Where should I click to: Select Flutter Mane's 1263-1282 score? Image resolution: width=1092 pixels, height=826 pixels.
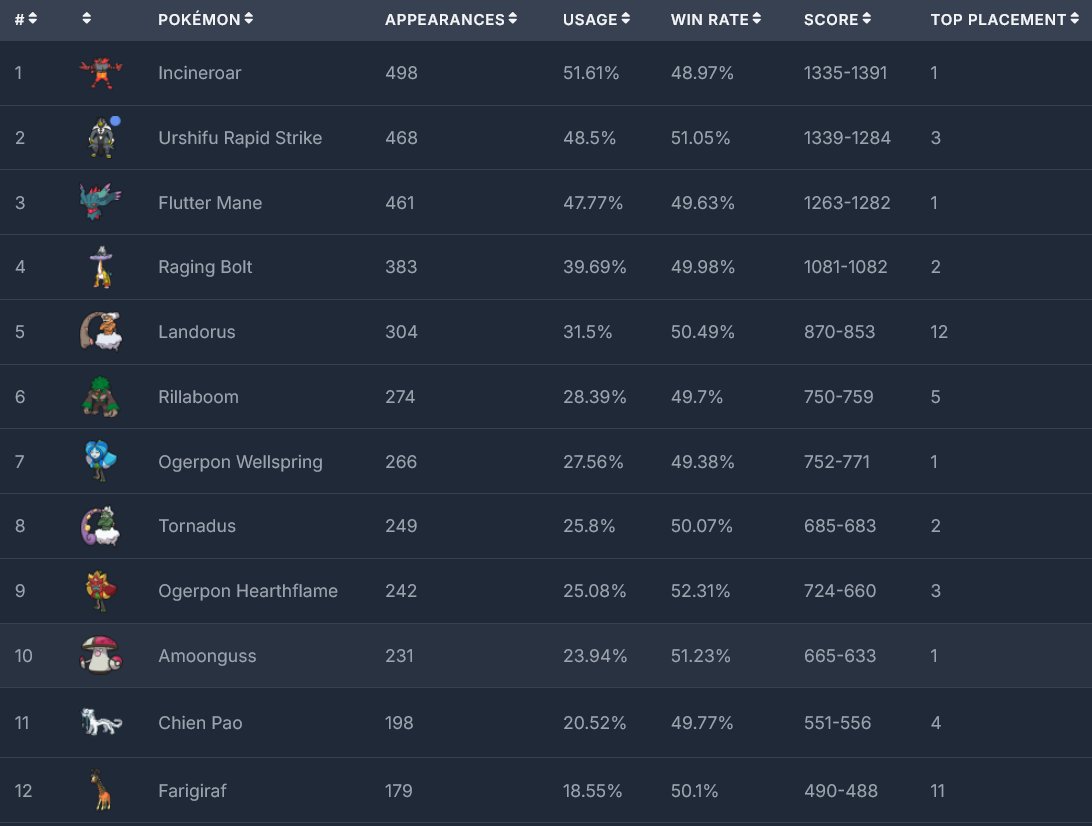848,203
